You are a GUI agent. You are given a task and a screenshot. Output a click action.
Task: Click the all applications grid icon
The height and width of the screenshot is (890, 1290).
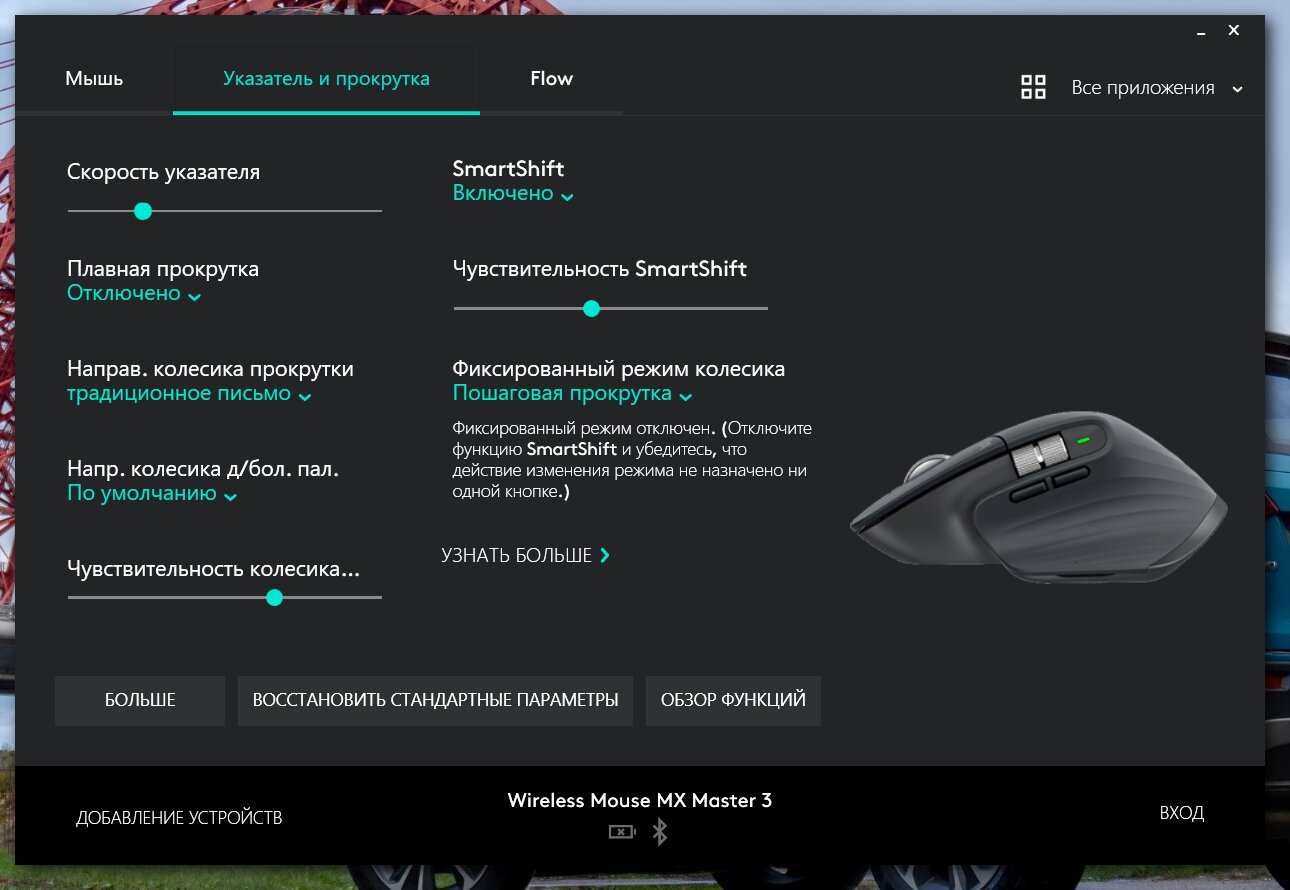[x=1033, y=87]
